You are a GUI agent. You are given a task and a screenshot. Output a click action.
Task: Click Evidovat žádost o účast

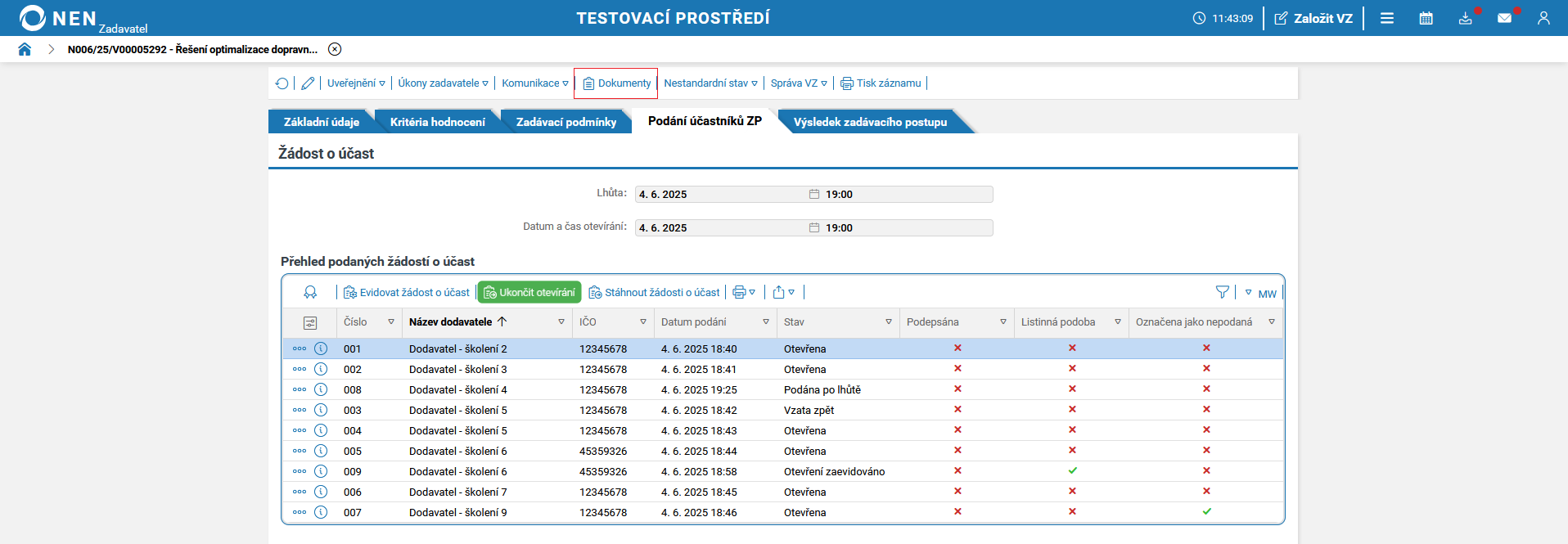tap(407, 292)
